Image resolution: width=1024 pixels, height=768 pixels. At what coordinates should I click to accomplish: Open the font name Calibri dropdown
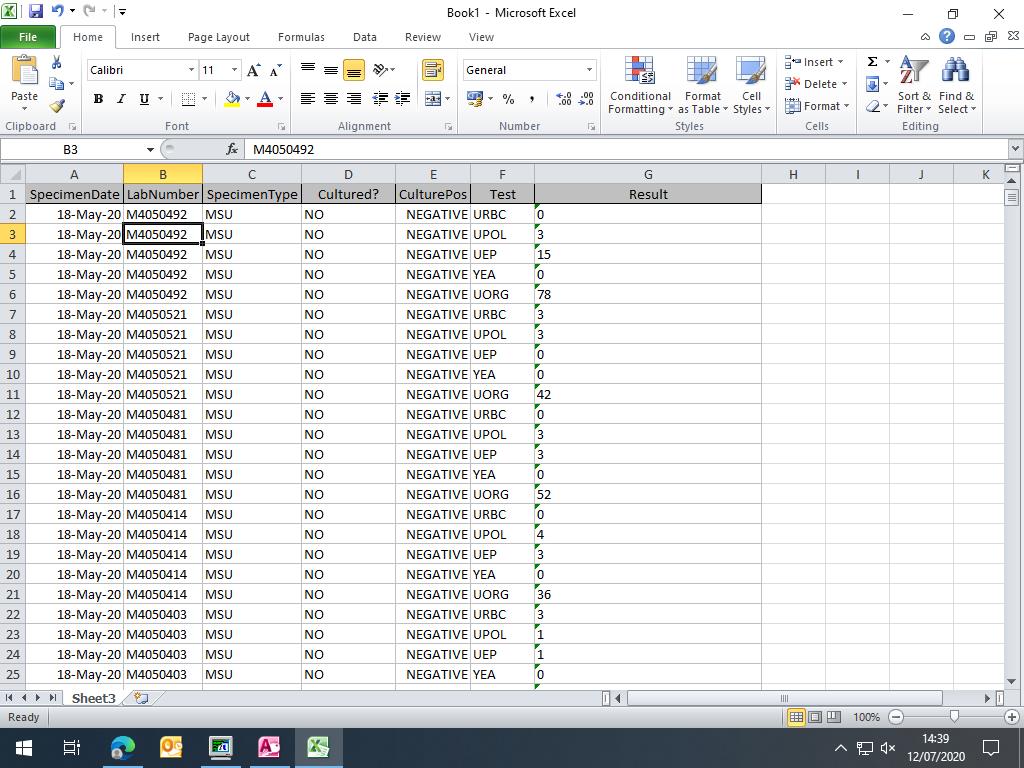(x=191, y=70)
